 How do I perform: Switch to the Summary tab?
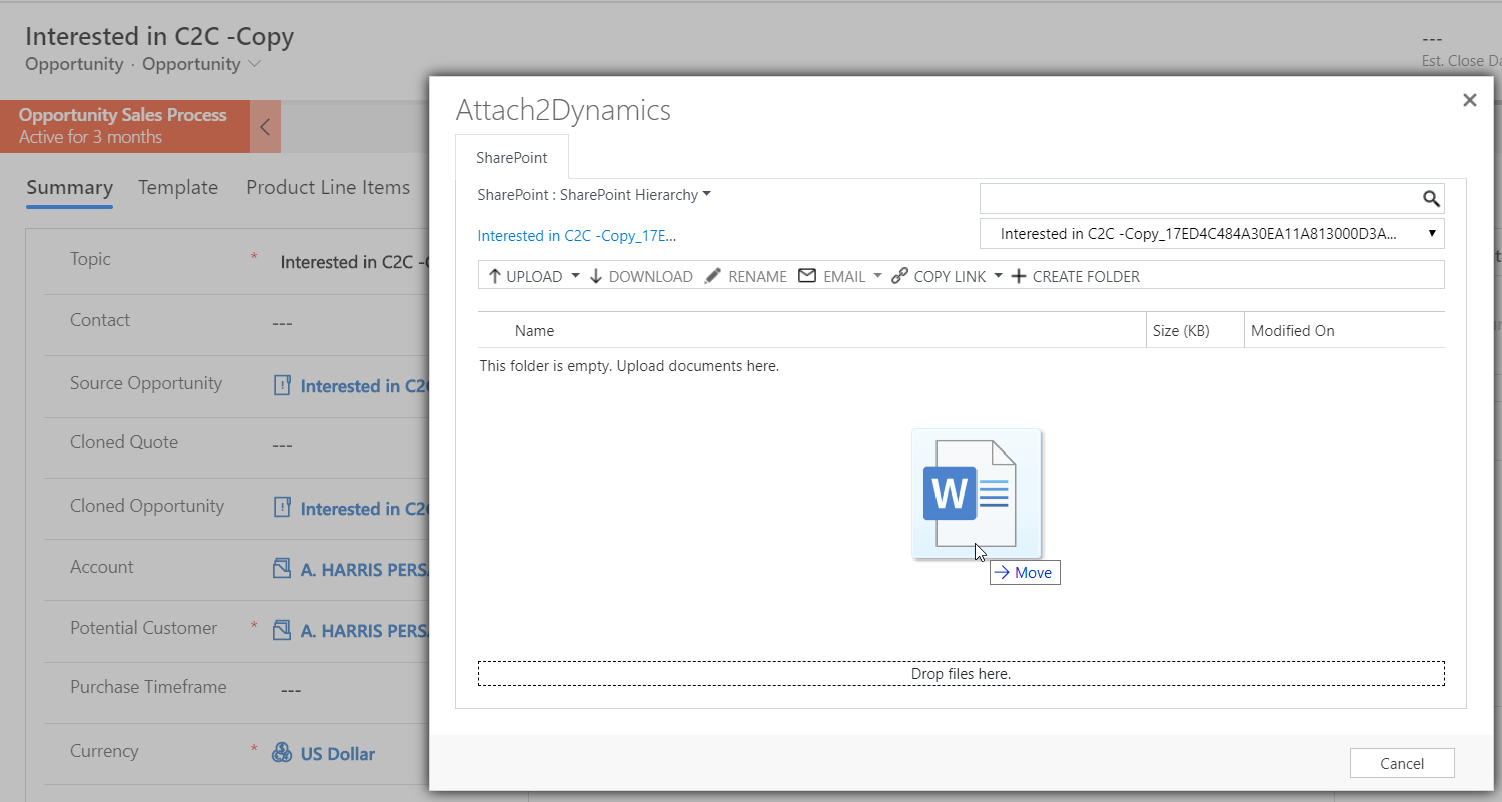69,187
